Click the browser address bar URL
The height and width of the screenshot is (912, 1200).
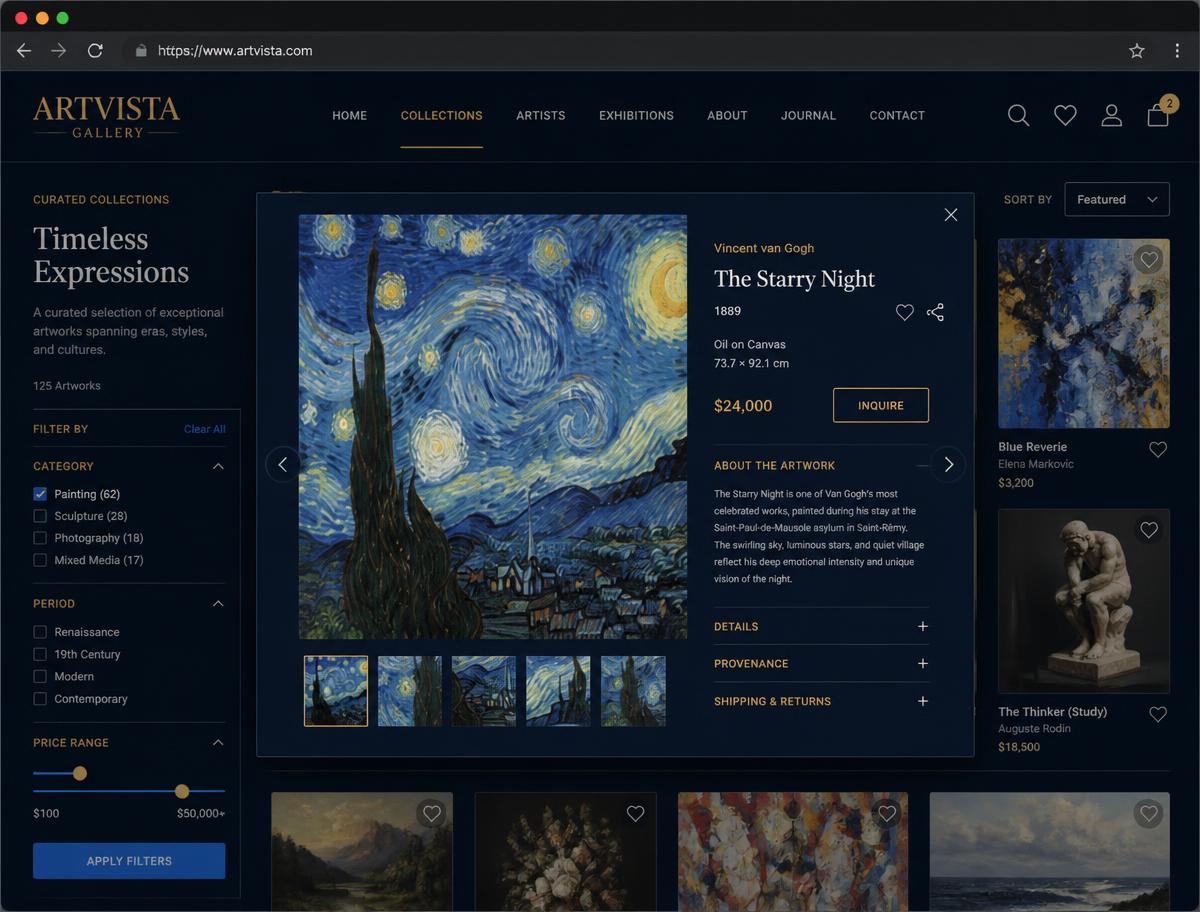(235, 50)
